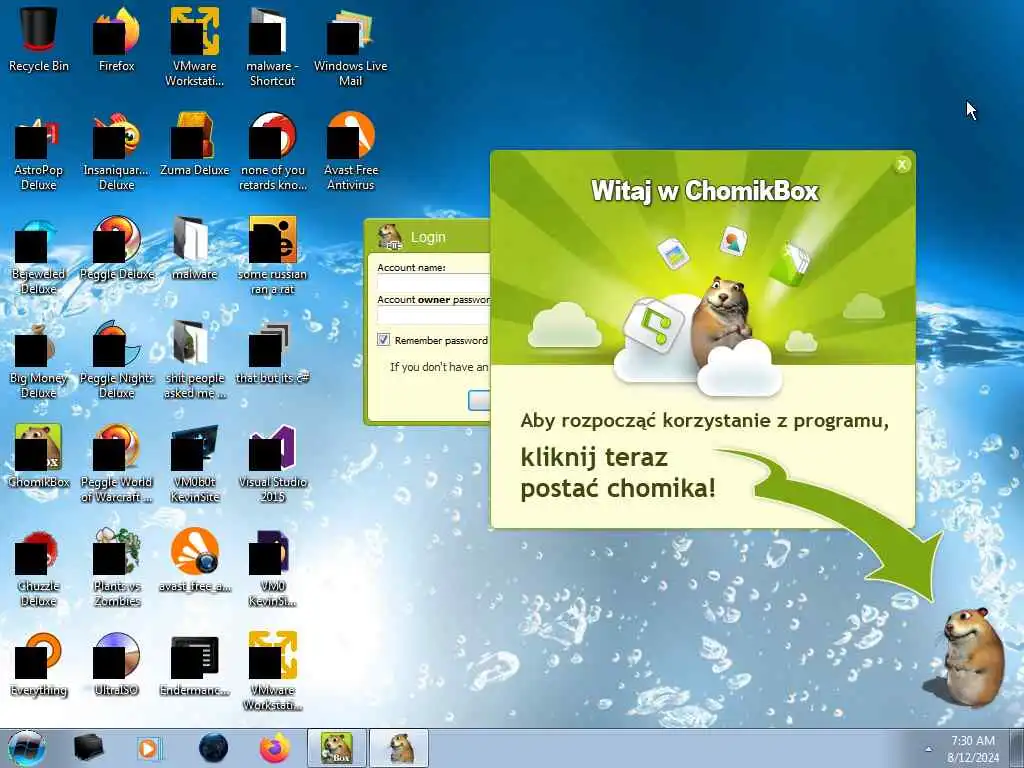The image size is (1024, 768).
Task: Close the Witaj w ChomikBox welcome popup
Action: pyautogui.click(x=902, y=165)
